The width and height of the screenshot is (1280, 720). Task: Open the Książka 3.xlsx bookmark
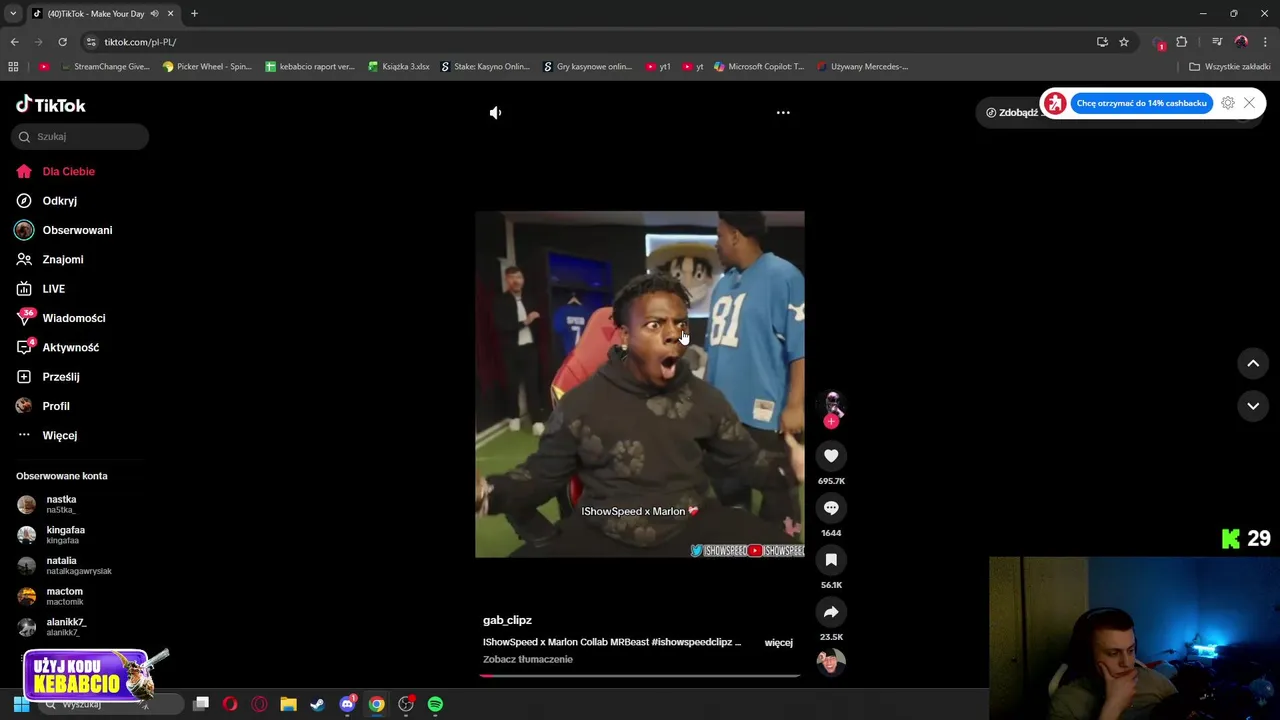399,67
